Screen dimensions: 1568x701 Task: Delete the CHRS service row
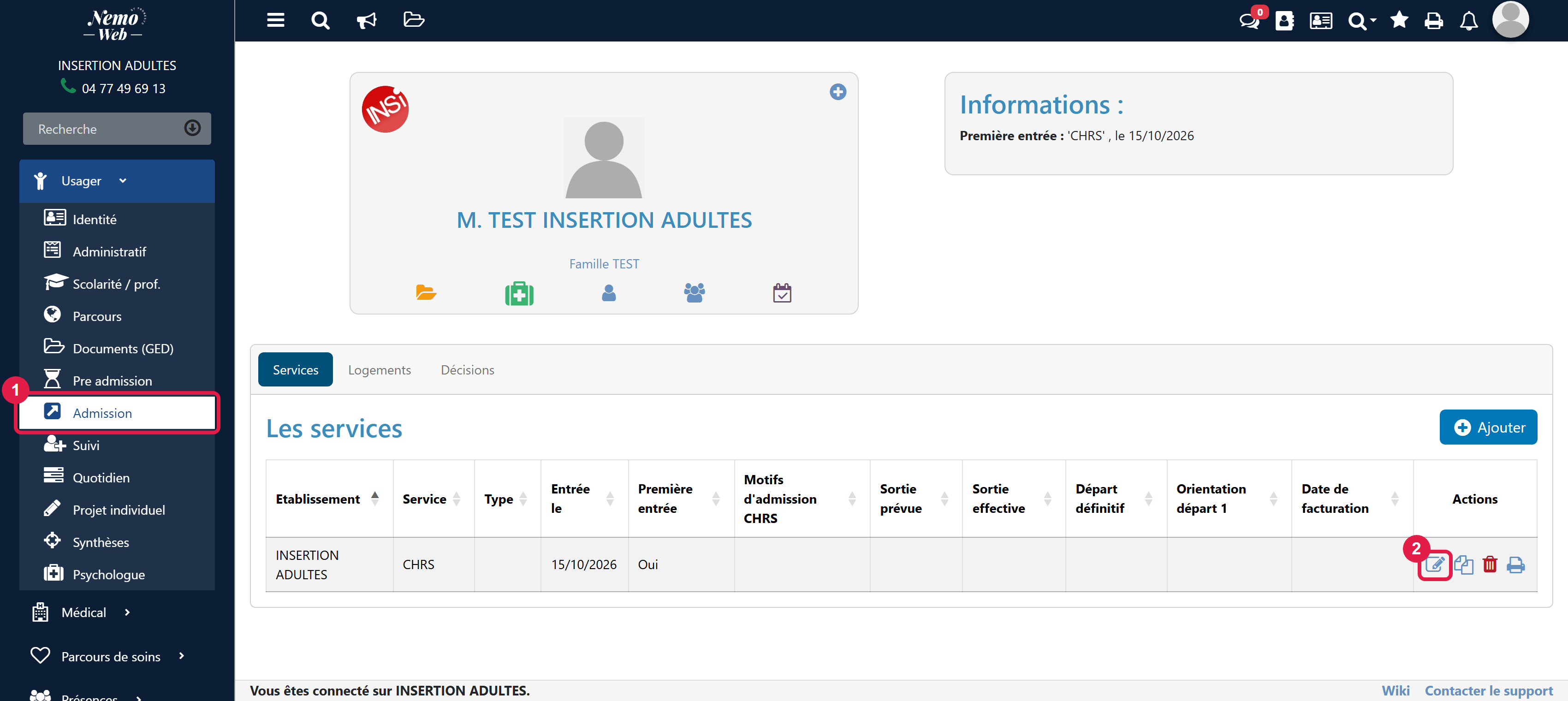click(1490, 564)
